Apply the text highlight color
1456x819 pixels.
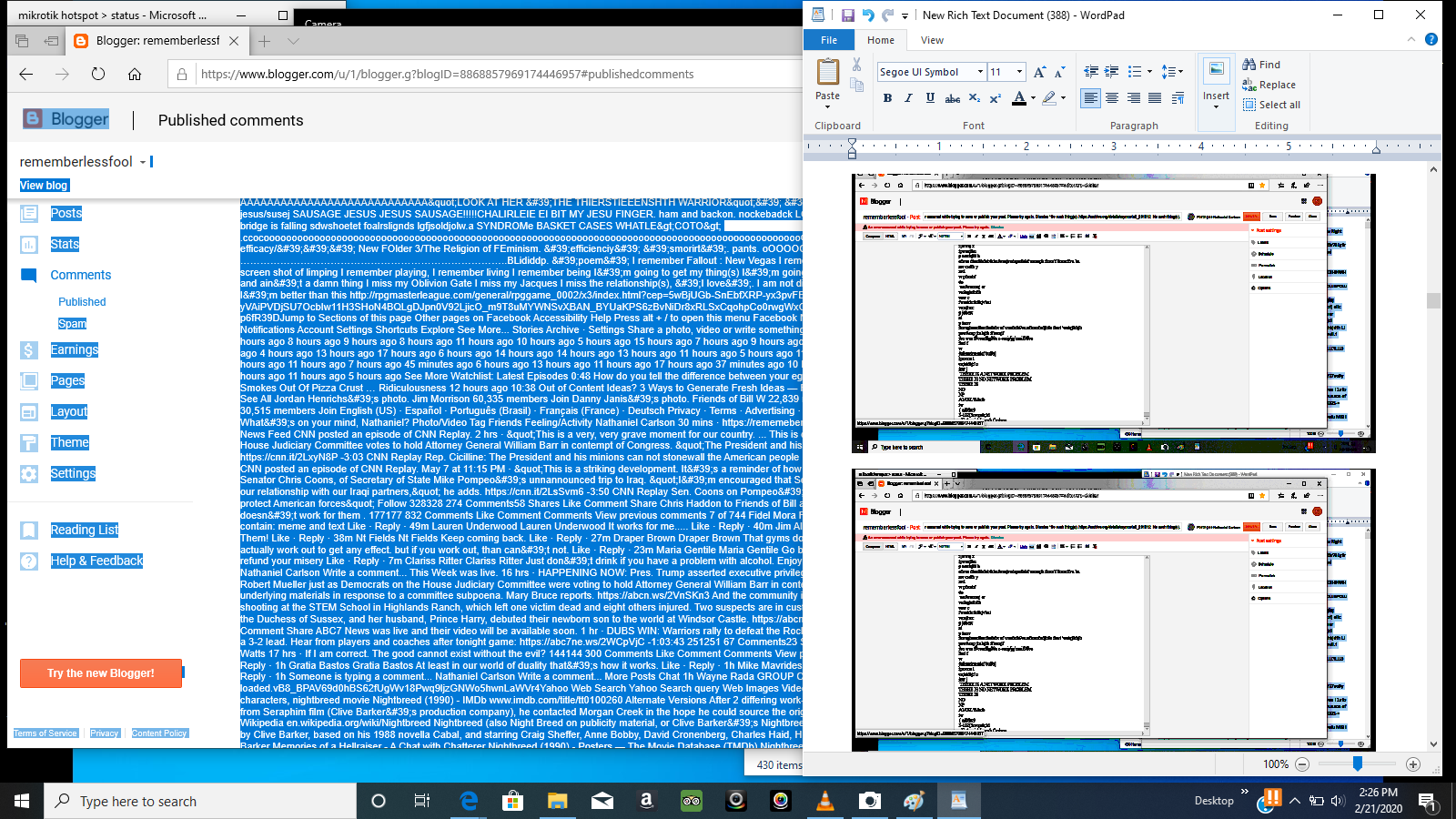1048,98
